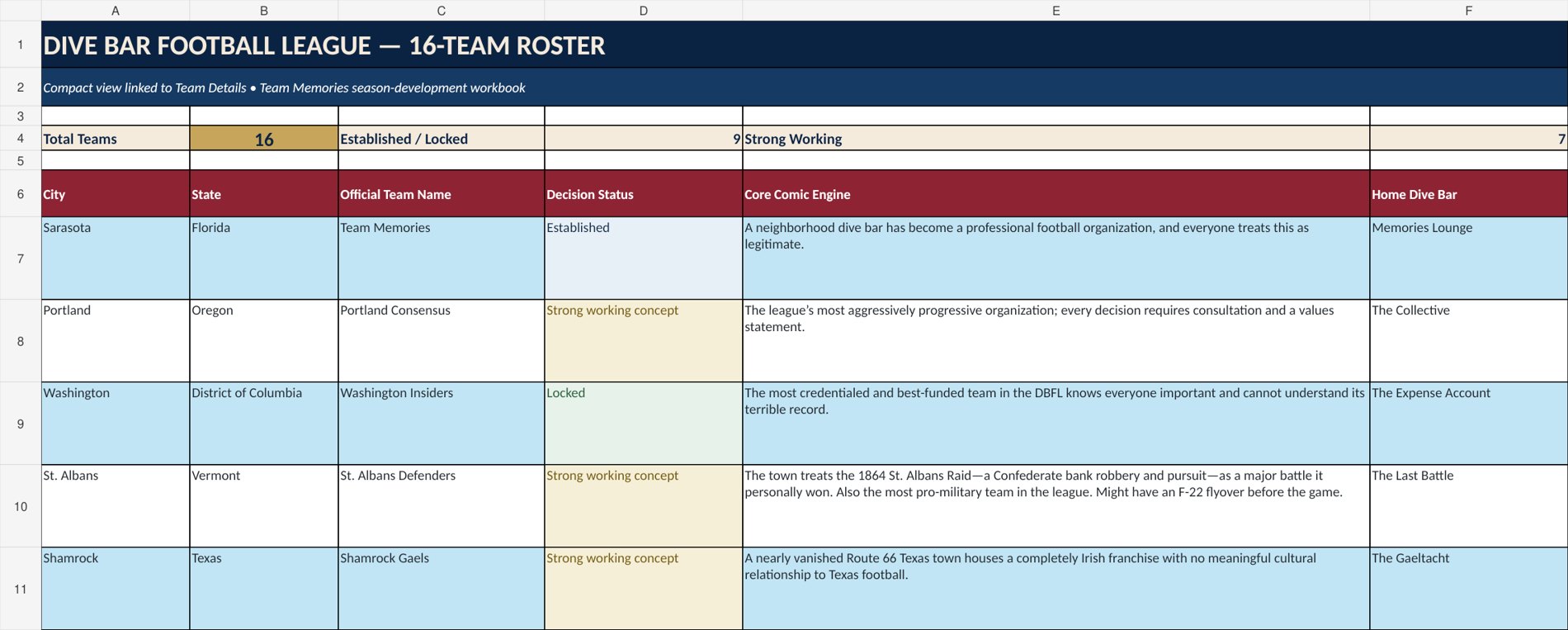Select row 10 header

tap(21, 506)
